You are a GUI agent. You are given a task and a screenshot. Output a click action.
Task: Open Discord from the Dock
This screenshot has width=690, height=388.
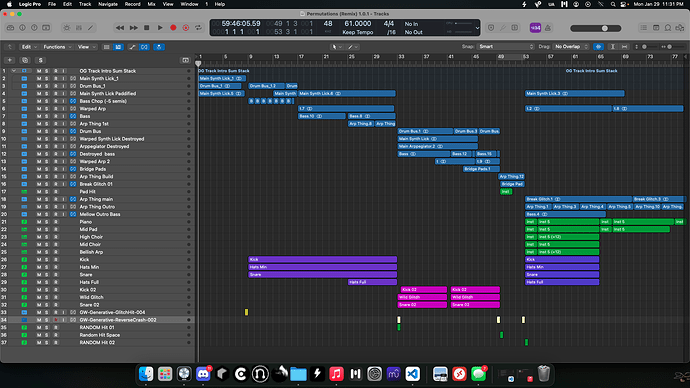(x=203, y=374)
